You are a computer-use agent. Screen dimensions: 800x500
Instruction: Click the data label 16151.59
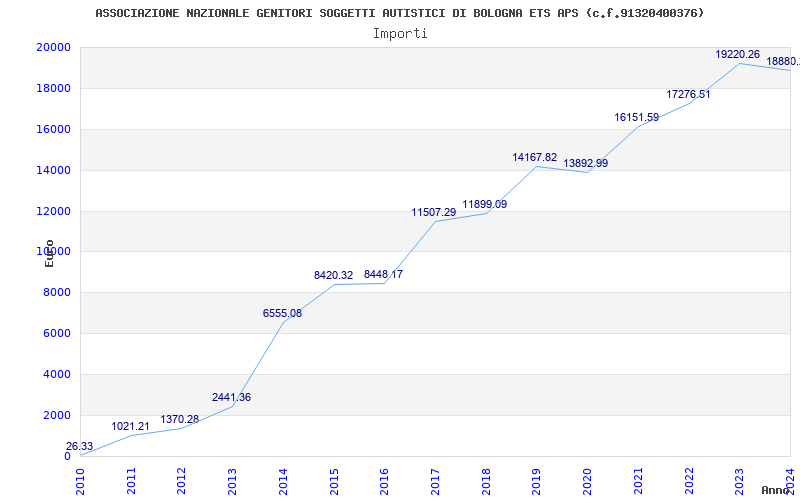pyautogui.click(x=637, y=117)
